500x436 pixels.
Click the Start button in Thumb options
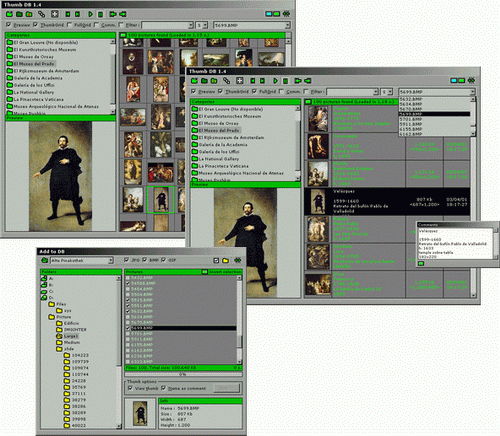227,388
